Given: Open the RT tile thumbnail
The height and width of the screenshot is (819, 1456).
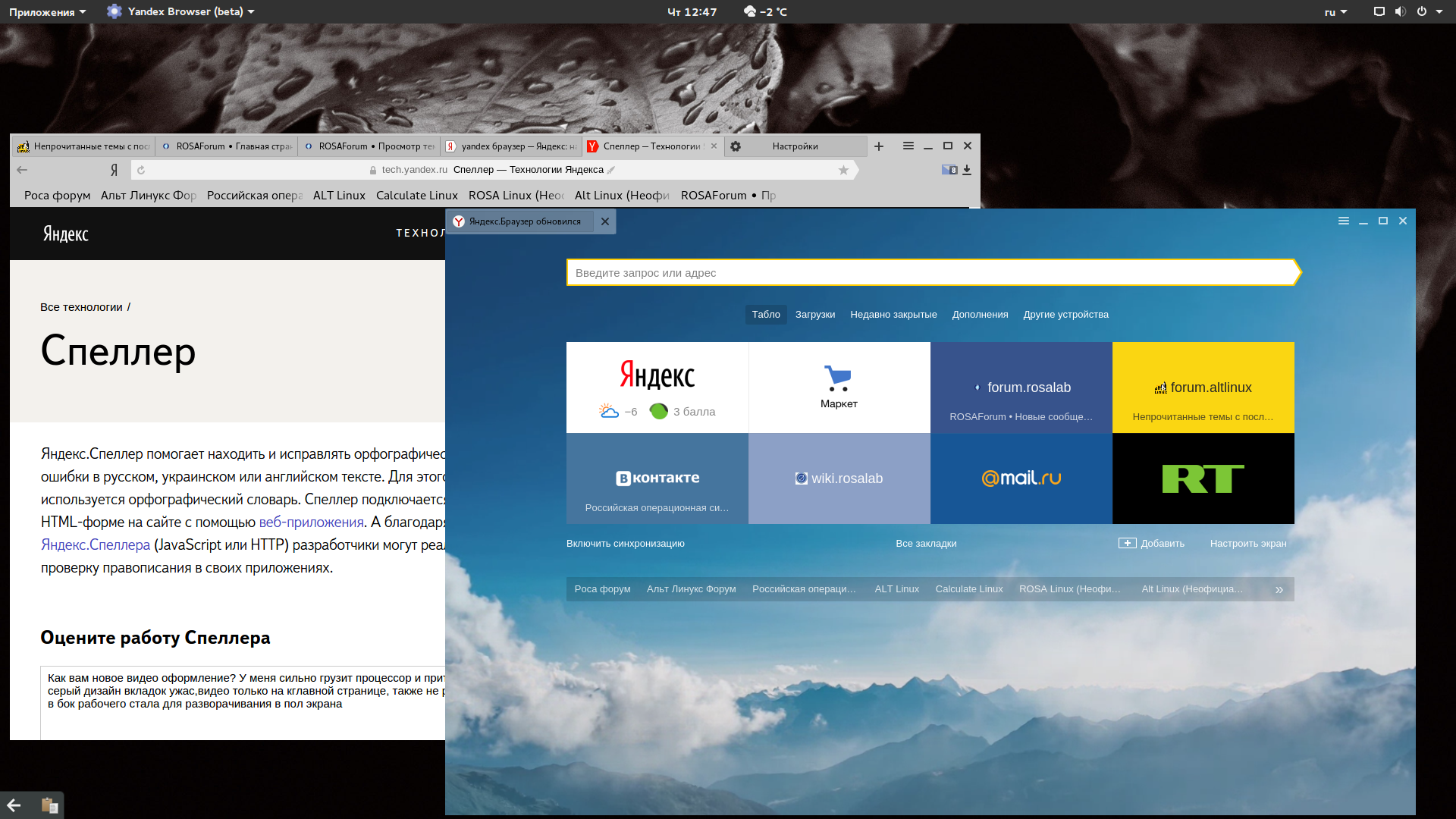Looking at the screenshot, I should coord(1203,479).
